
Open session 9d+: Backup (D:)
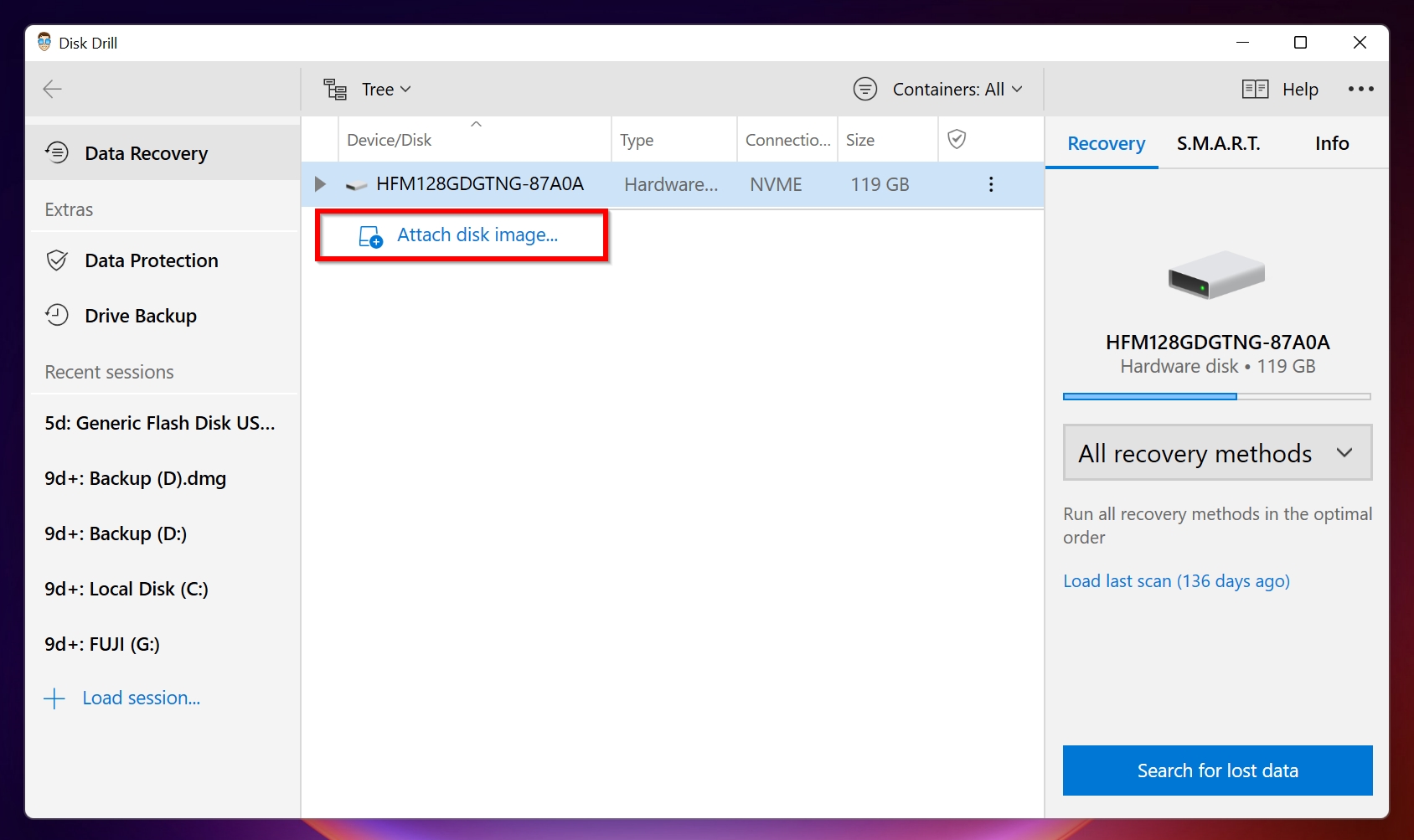116,533
